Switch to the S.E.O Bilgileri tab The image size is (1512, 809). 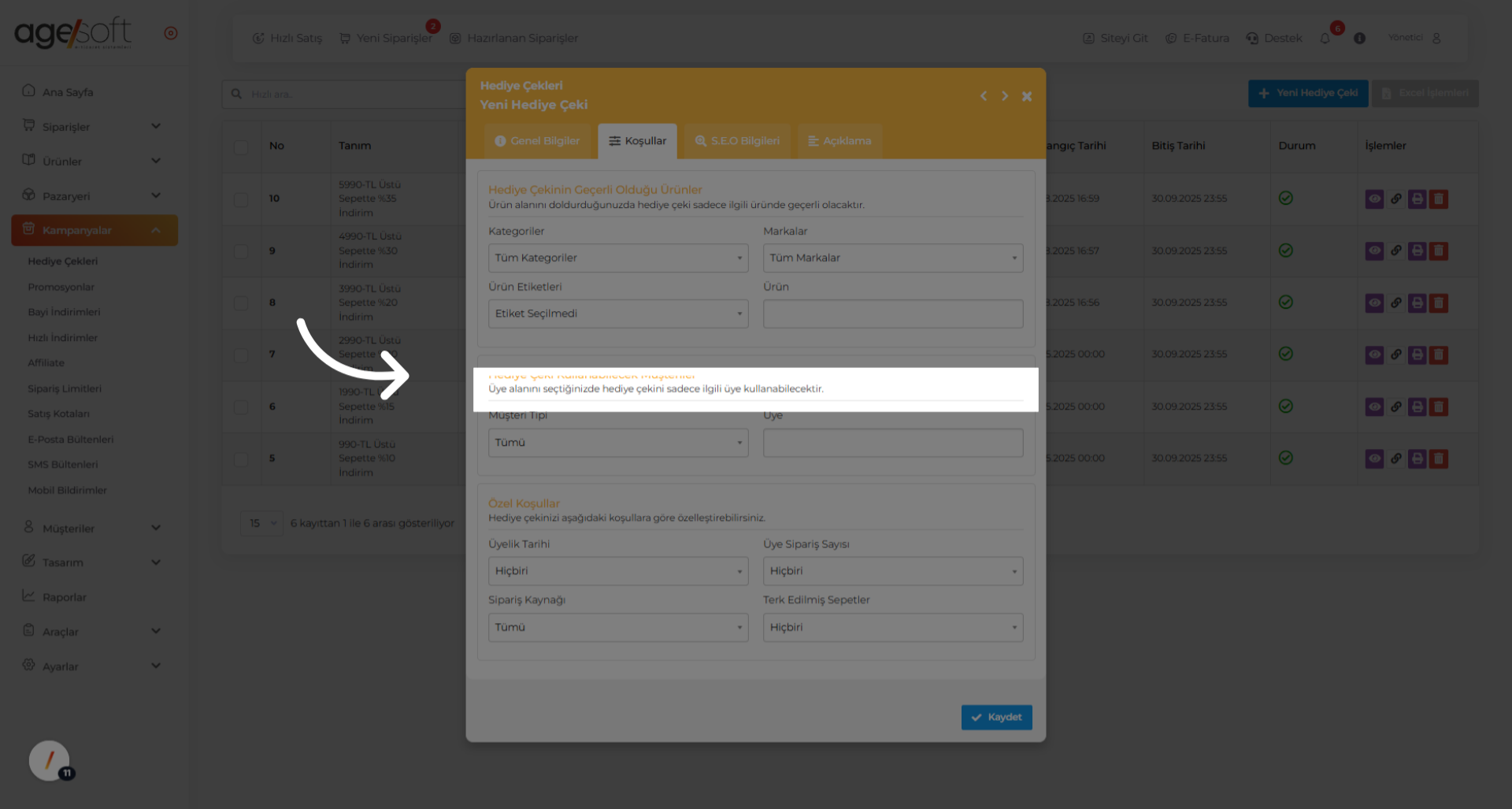(x=737, y=141)
